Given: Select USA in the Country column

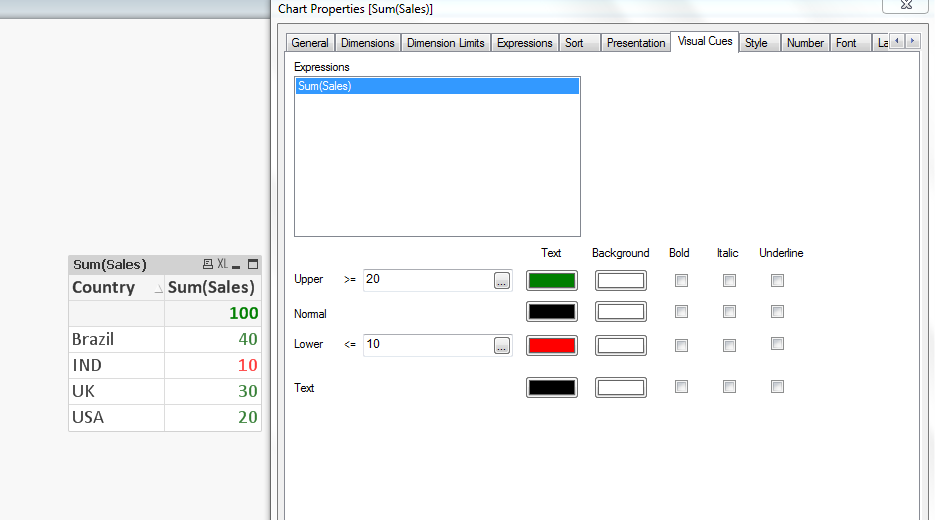Looking at the screenshot, I should (116, 417).
